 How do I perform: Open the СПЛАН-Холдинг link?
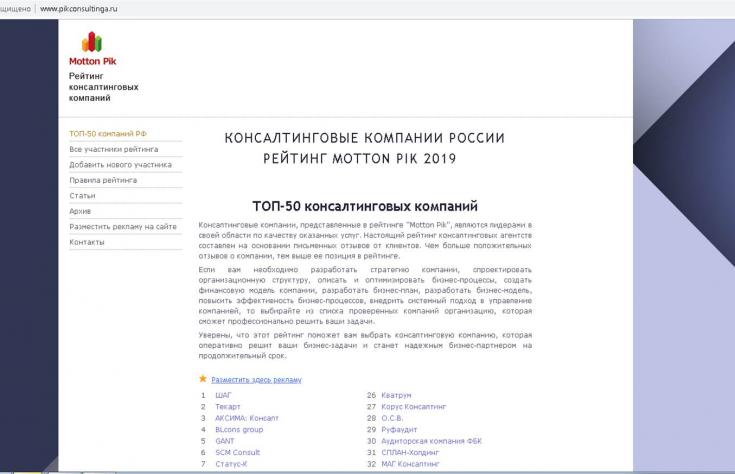[410, 452]
